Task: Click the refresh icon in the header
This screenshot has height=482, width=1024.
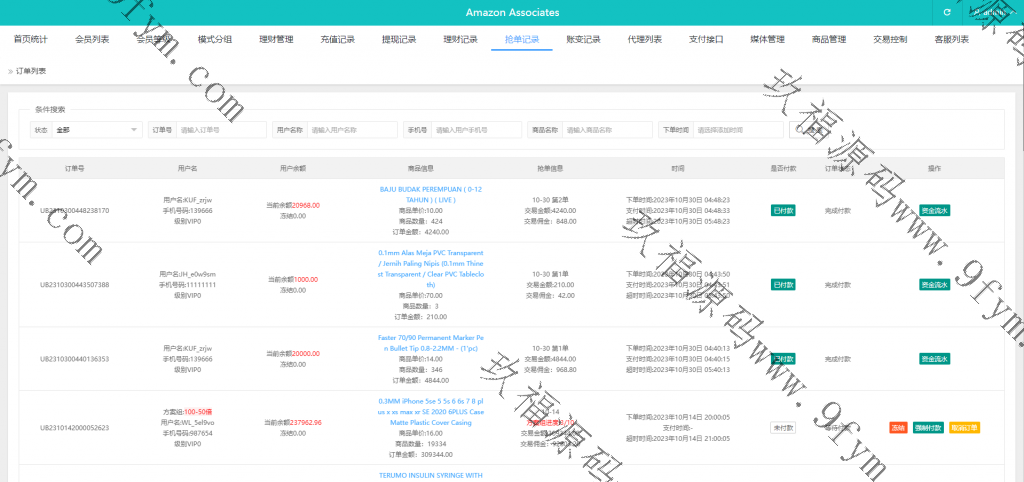Action: [946, 13]
